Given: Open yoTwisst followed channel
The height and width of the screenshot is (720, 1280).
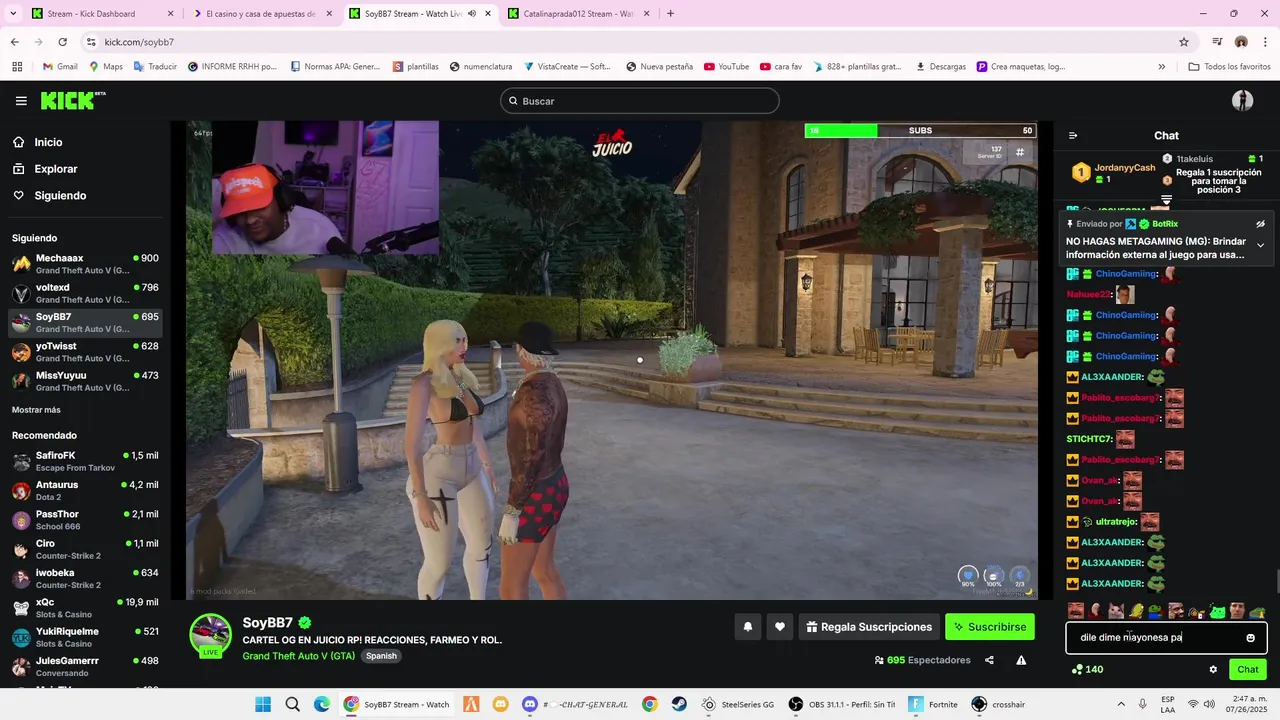Looking at the screenshot, I should [x=85, y=352].
